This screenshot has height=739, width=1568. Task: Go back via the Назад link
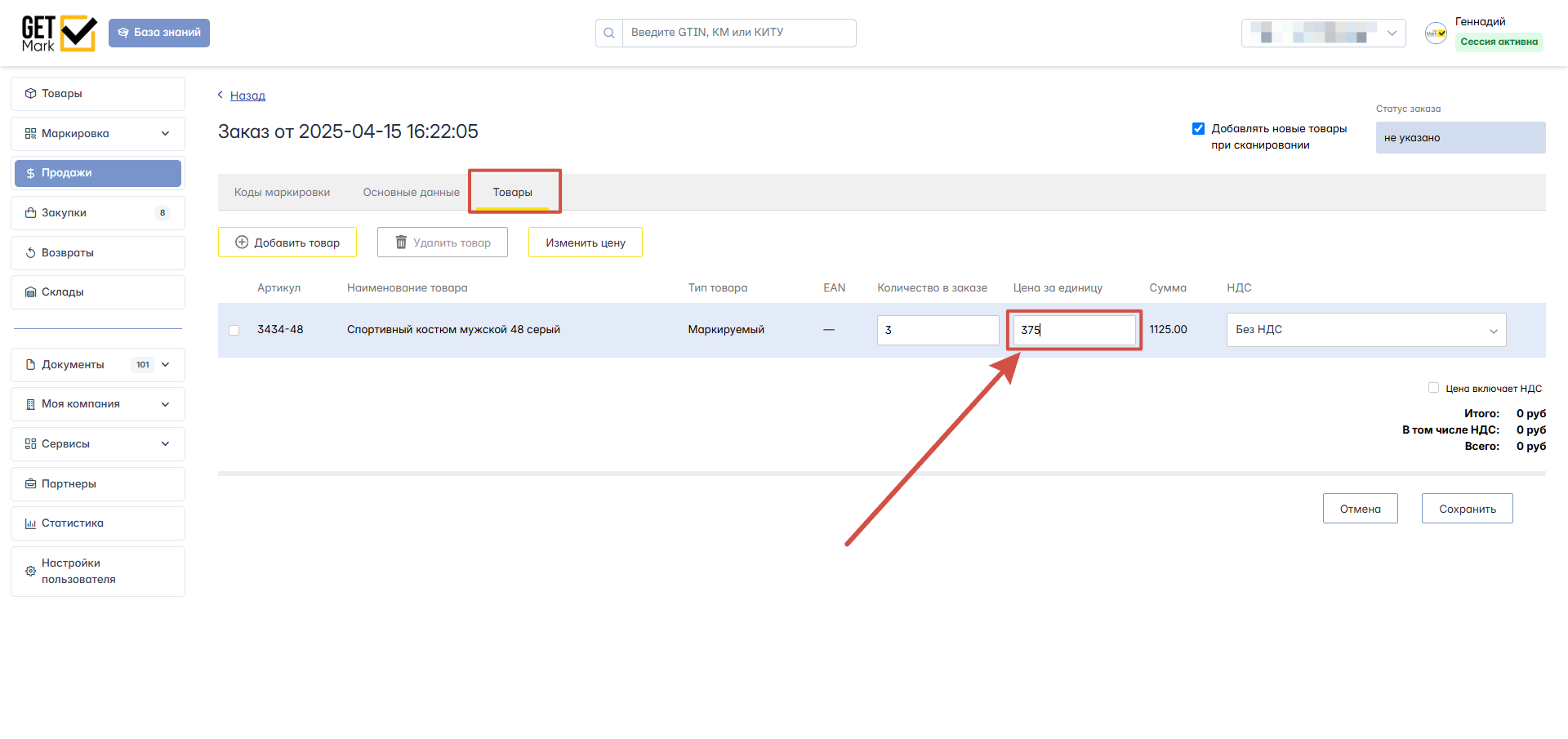coord(247,96)
